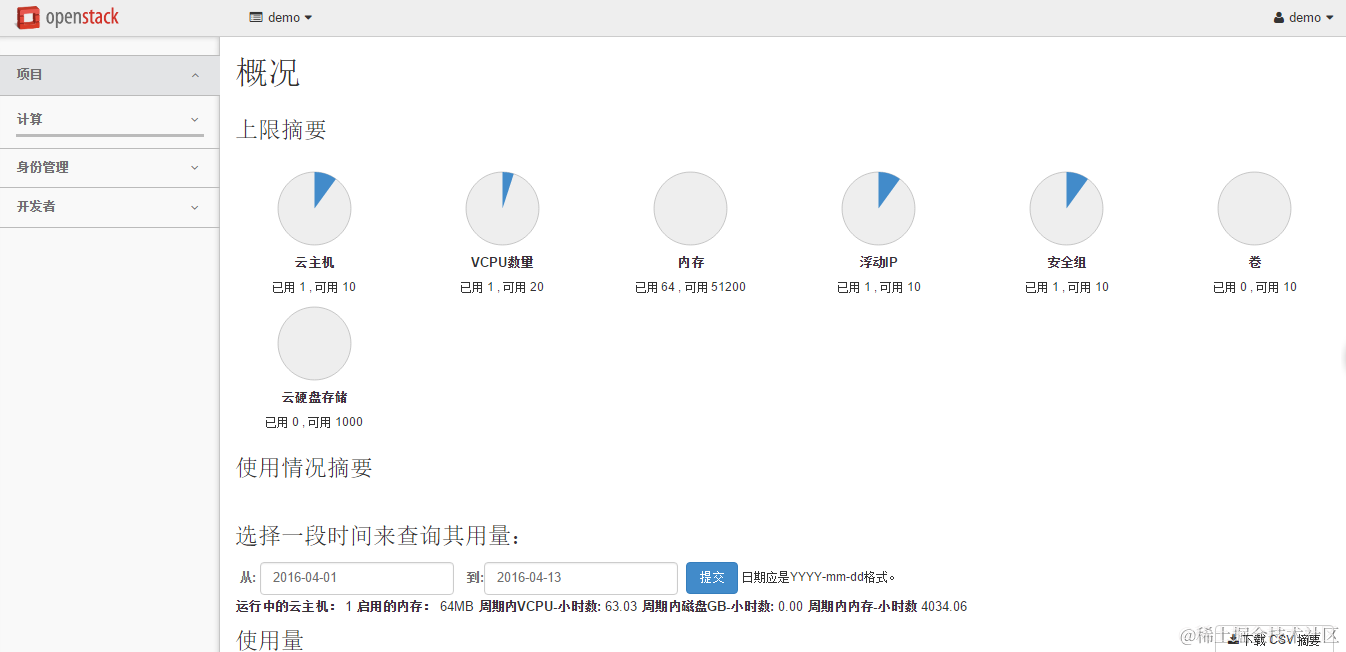Collapse the 项目 sidebar panel
This screenshot has height=652, width=1346.
coord(108,74)
